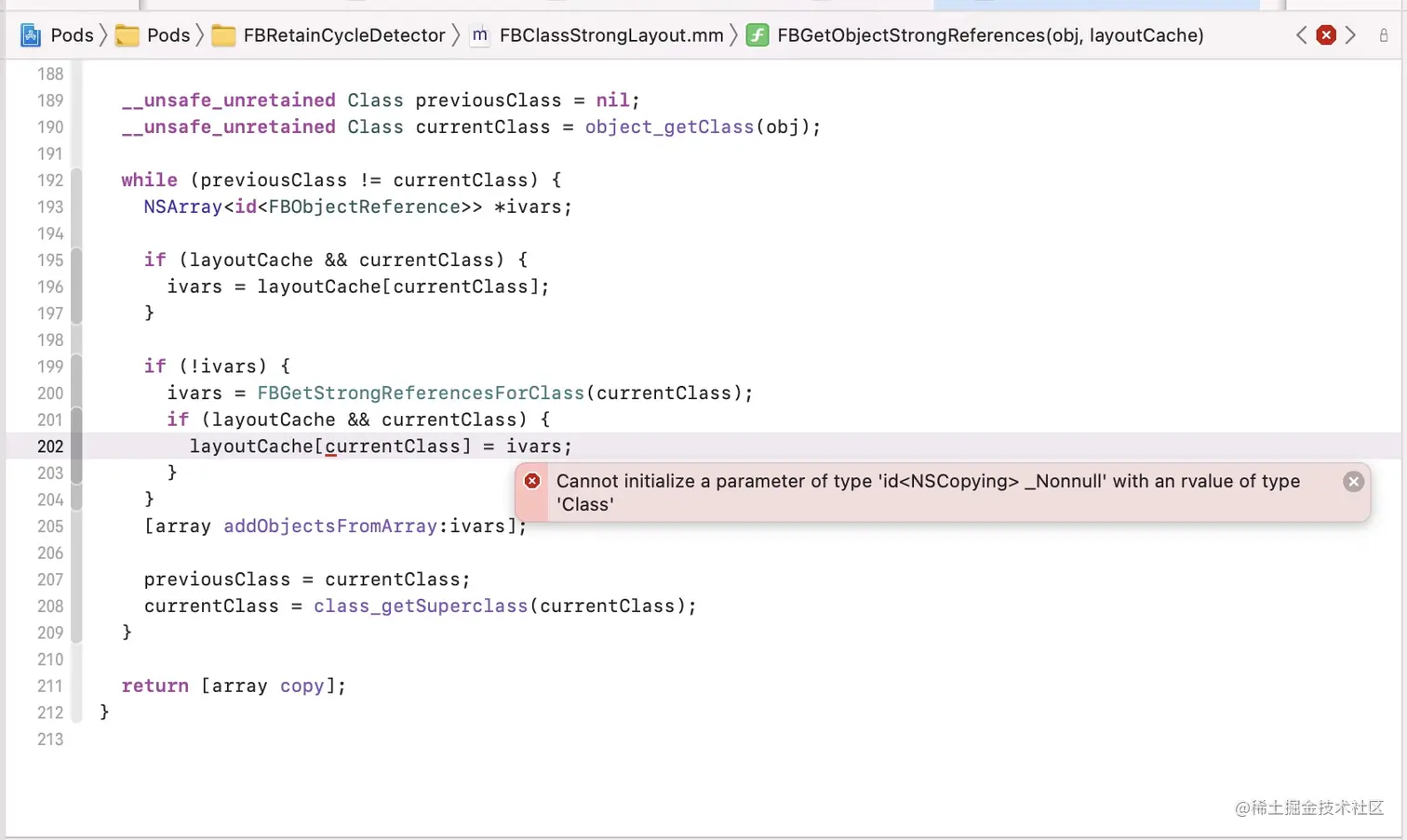Expand the chevron after FBClassStrongLayout.mm

[x=734, y=34]
